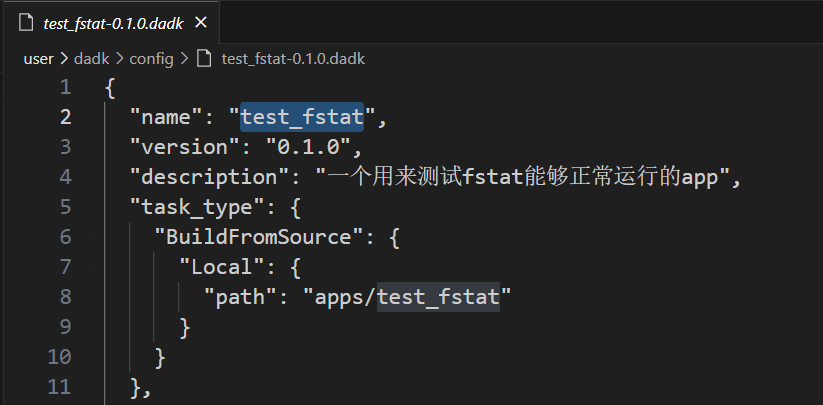Image resolution: width=823 pixels, height=405 pixels.
Task: Open the 'user' breadcrumb segment
Action: [38, 59]
